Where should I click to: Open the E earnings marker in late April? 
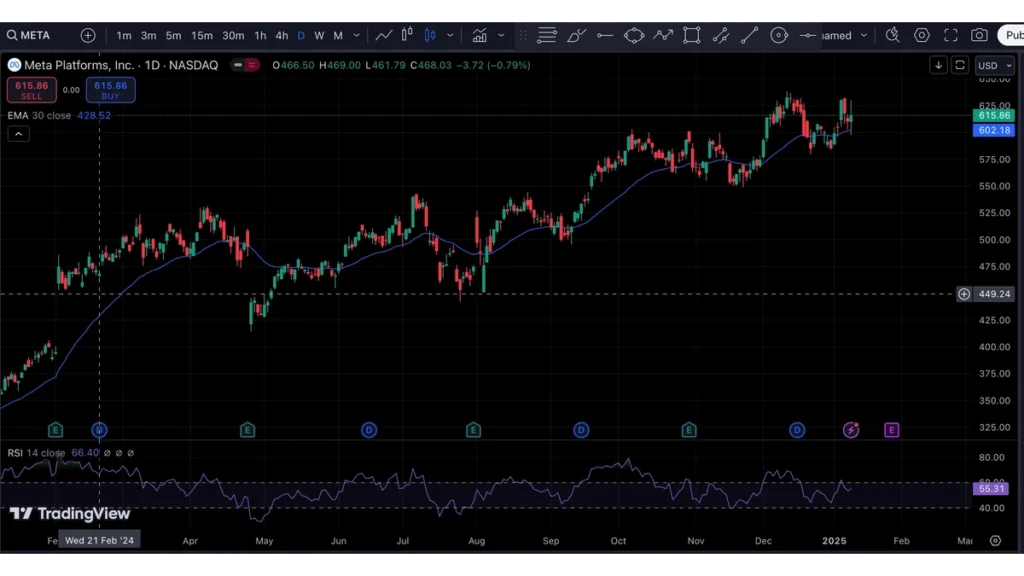[x=247, y=430]
